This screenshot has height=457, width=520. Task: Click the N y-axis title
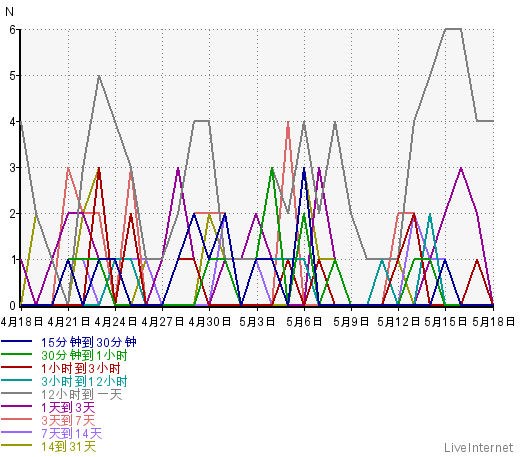pyautogui.click(x=10, y=12)
